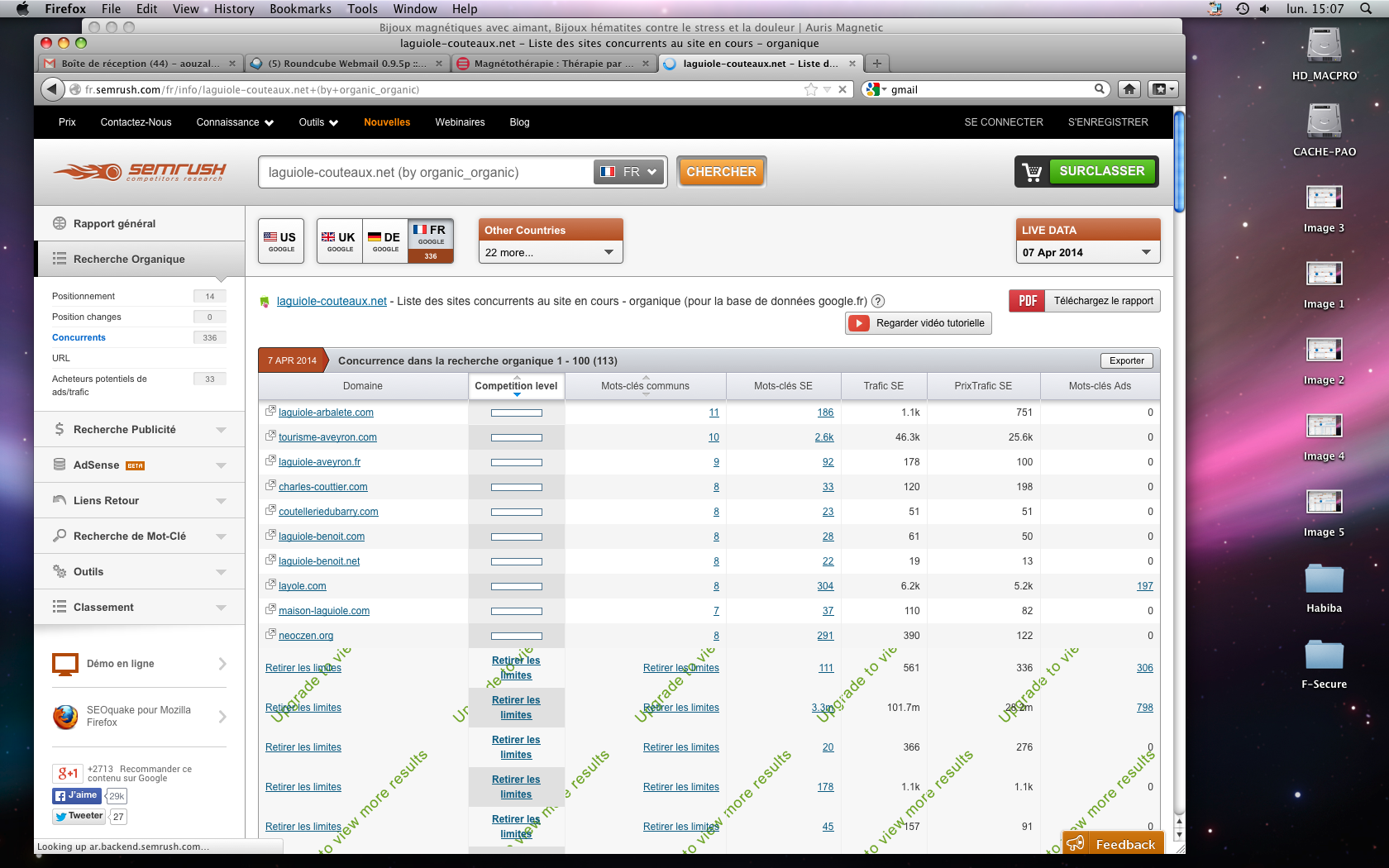1389x868 pixels.
Task: Sort by Competition level column header
Action: [516, 386]
